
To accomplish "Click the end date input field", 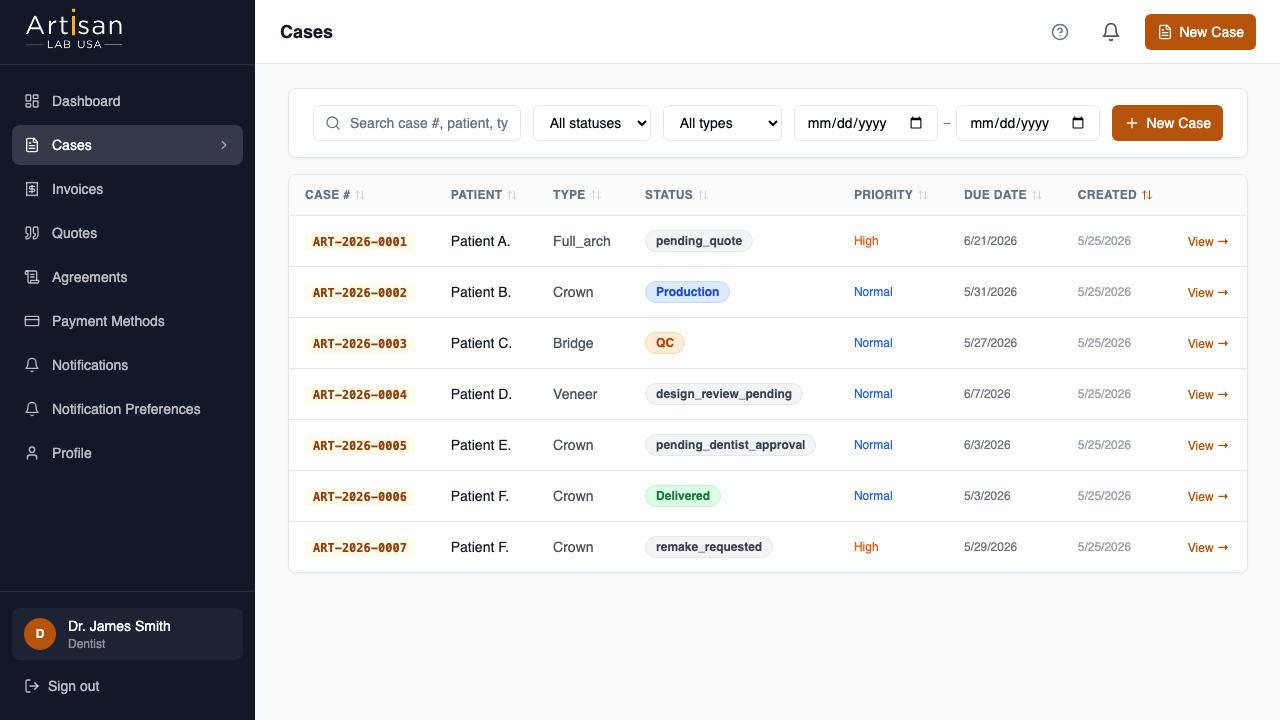I will [x=1028, y=123].
